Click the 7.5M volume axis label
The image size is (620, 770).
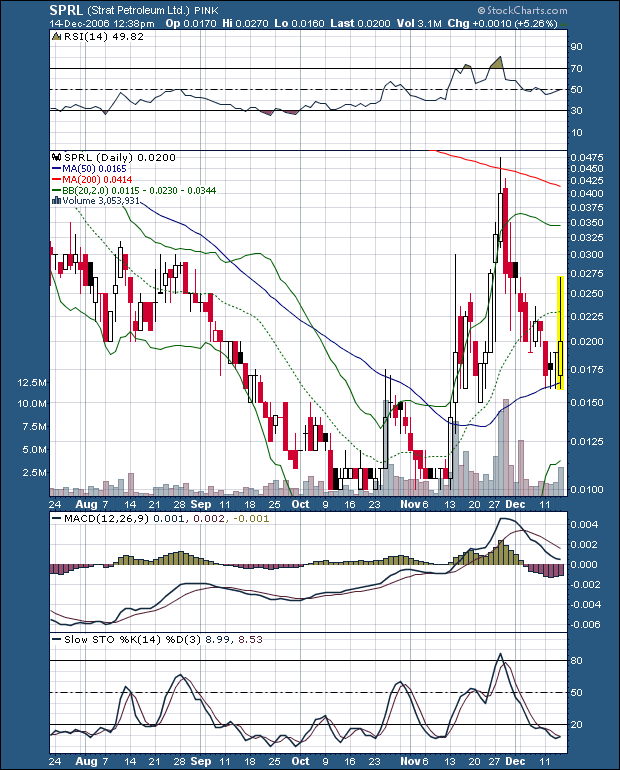[x=34, y=427]
